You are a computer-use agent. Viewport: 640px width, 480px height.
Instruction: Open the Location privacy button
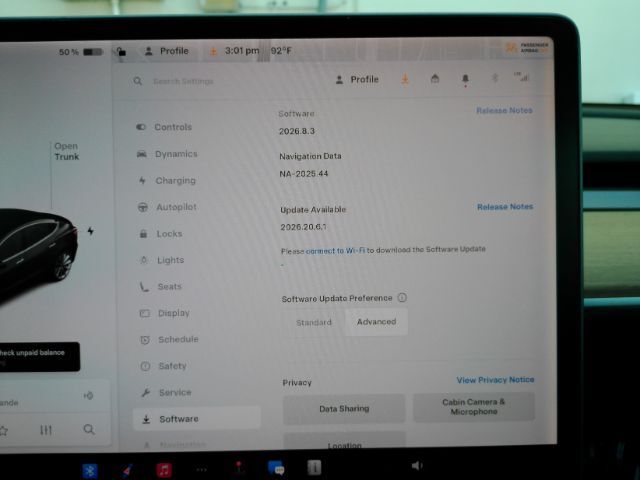344,442
